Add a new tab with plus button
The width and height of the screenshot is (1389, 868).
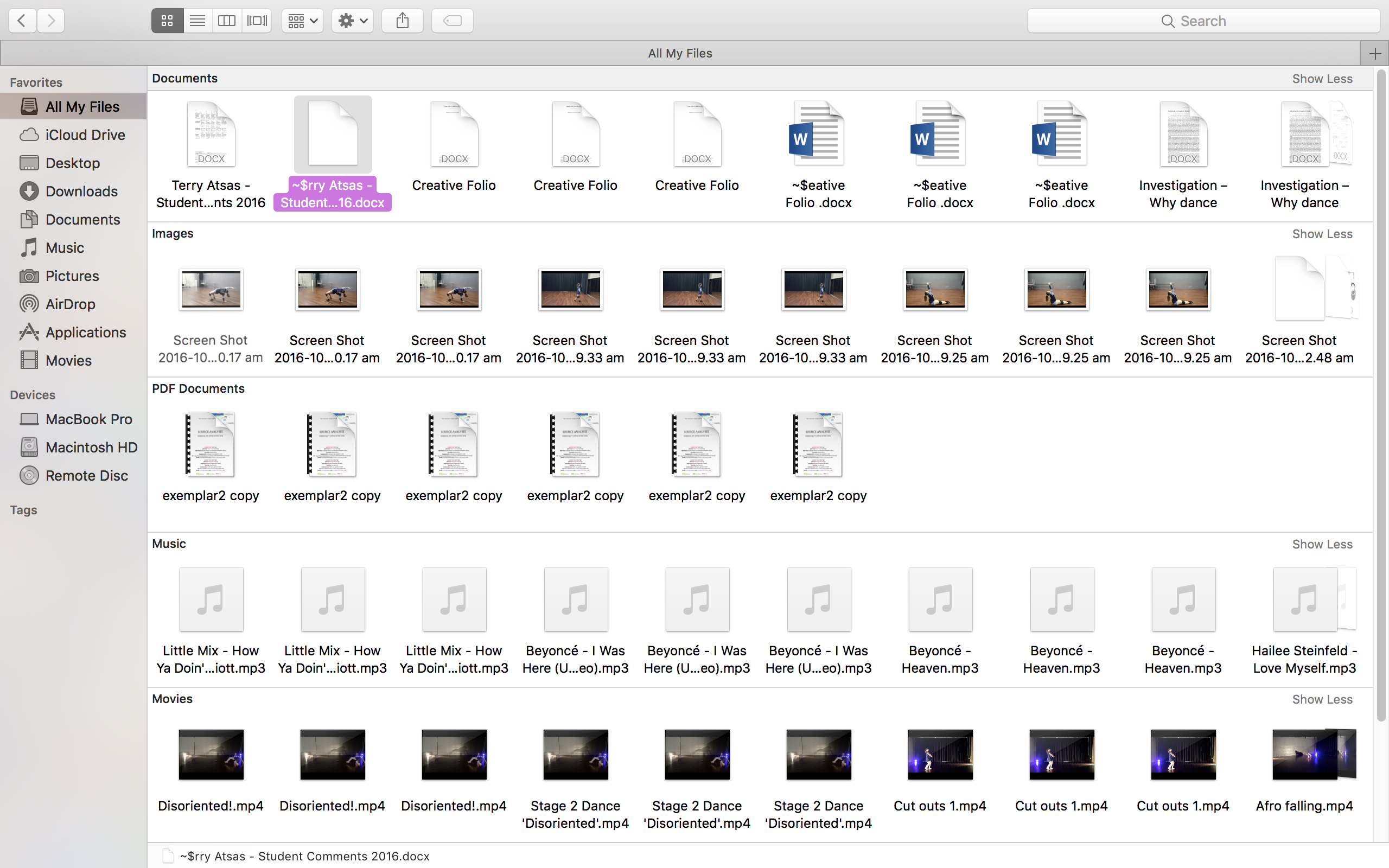1375,53
